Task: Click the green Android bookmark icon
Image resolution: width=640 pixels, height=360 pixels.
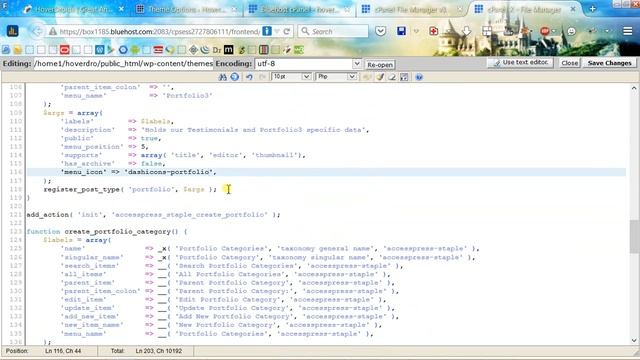Action: pos(135,50)
